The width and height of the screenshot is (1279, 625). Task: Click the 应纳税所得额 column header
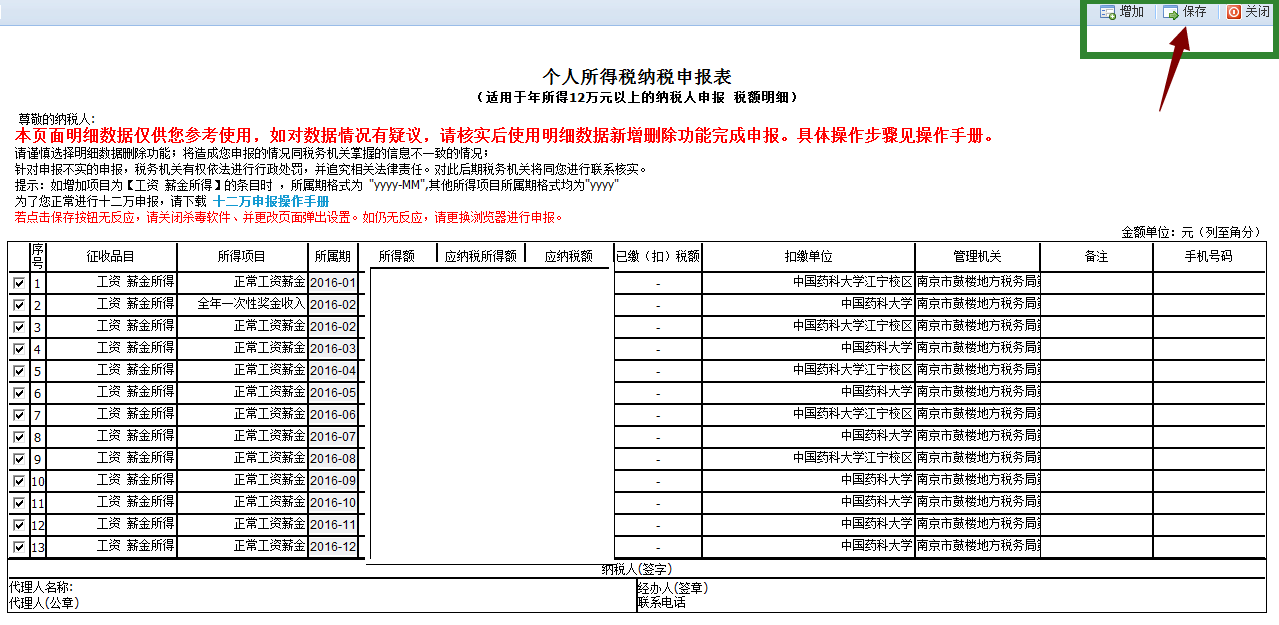coord(480,256)
